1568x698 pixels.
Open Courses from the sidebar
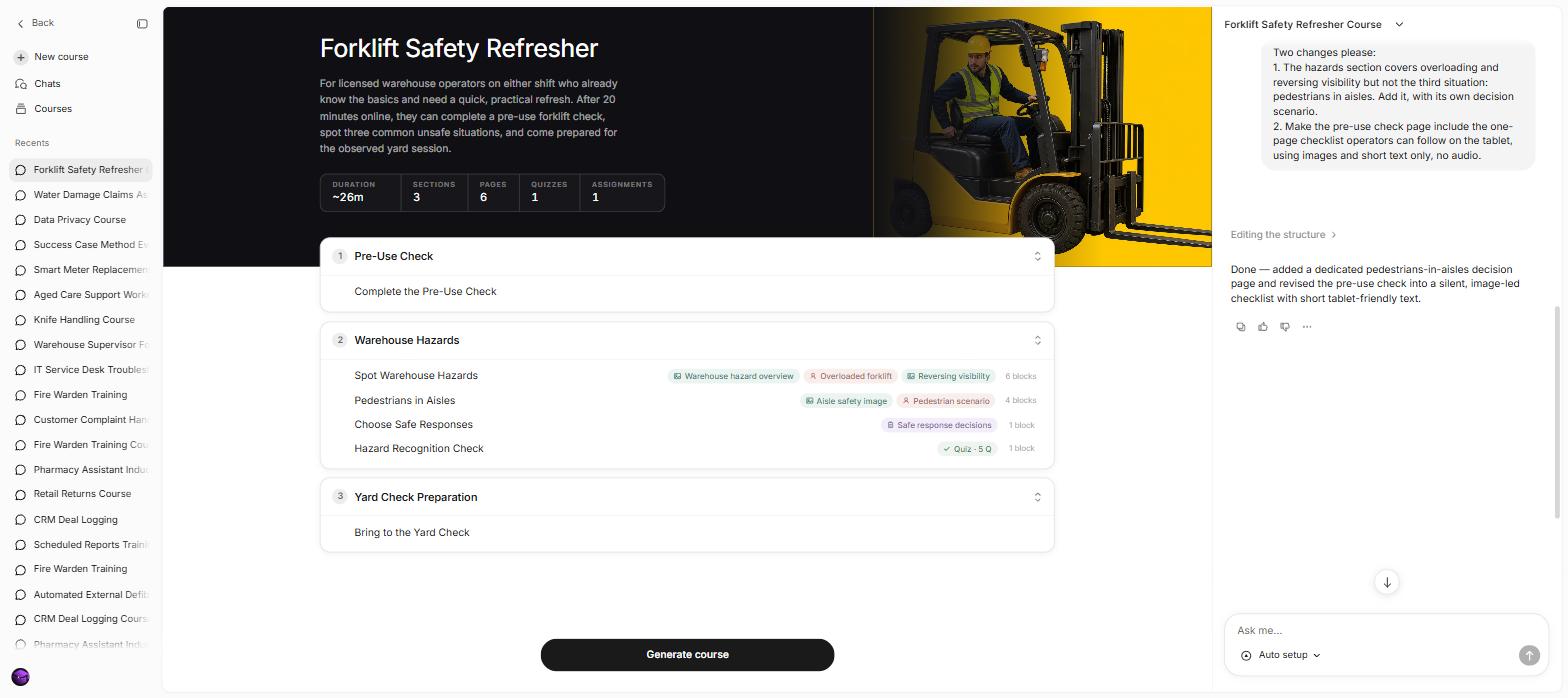[52, 109]
